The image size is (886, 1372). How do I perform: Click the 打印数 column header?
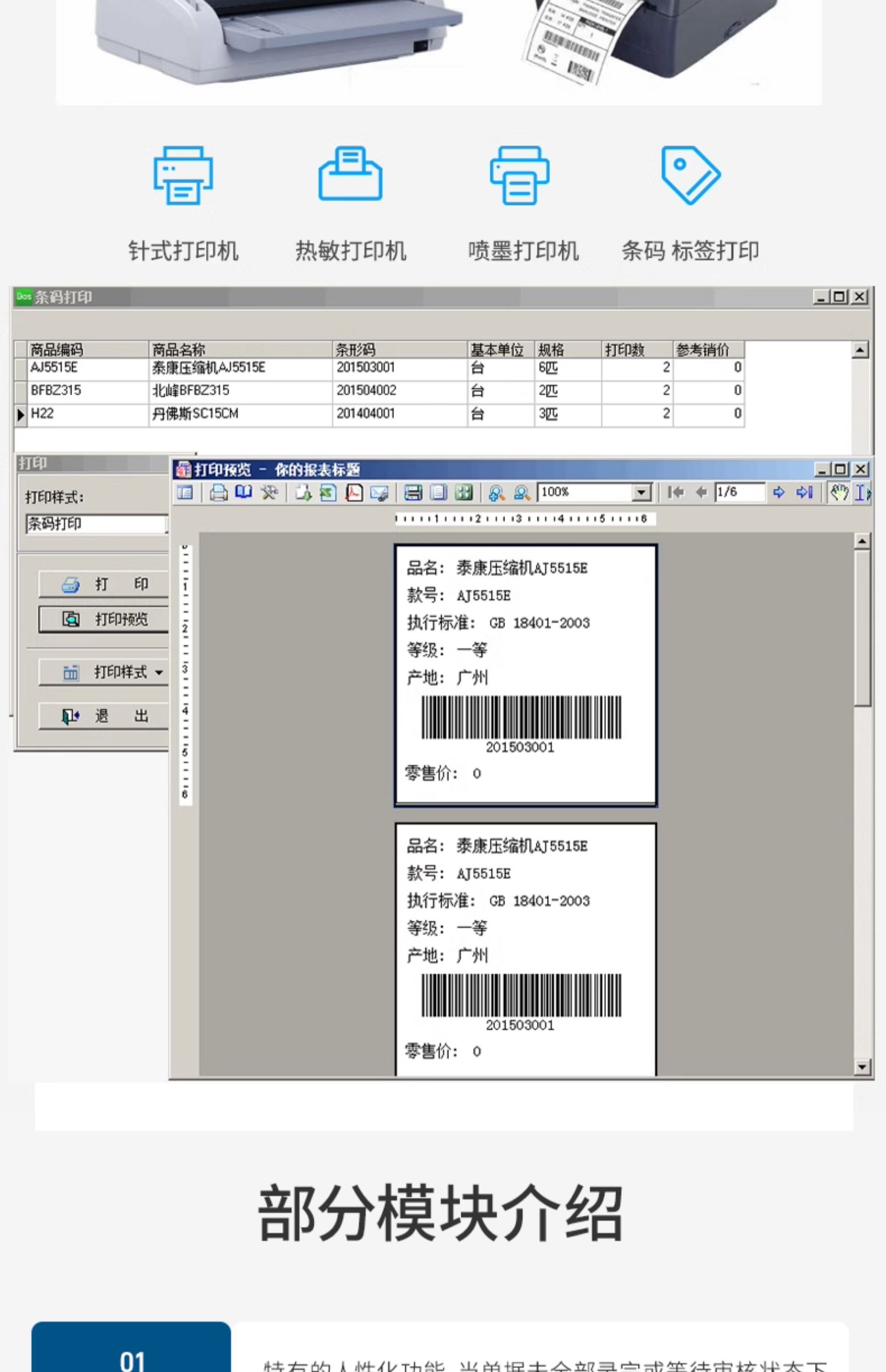pyautogui.click(x=637, y=350)
